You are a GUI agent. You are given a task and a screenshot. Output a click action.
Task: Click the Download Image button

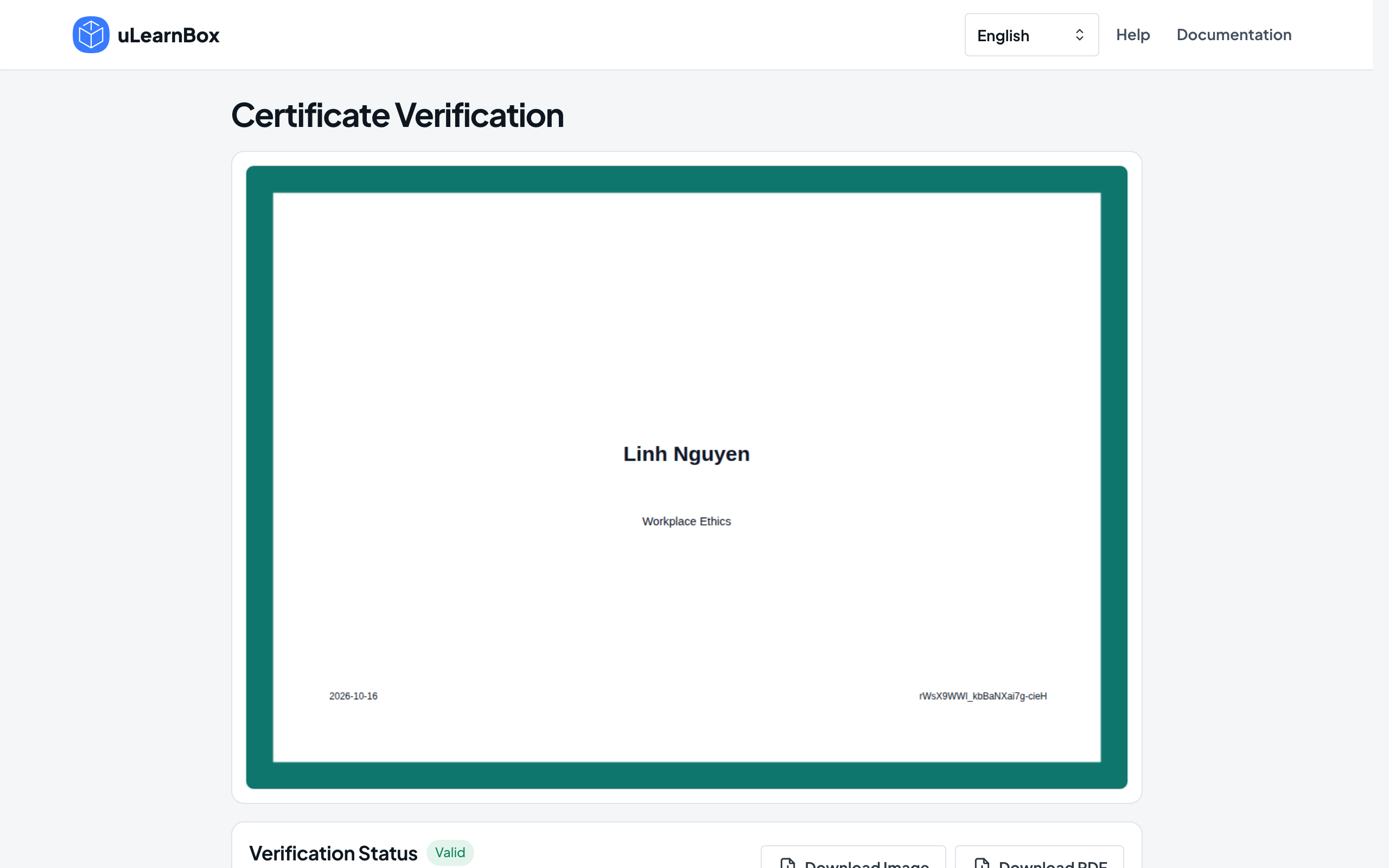coord(853,858)
